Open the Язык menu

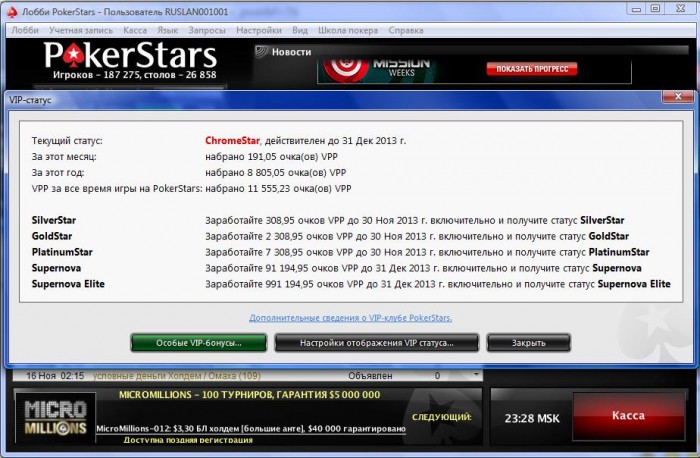pos(167,30)
